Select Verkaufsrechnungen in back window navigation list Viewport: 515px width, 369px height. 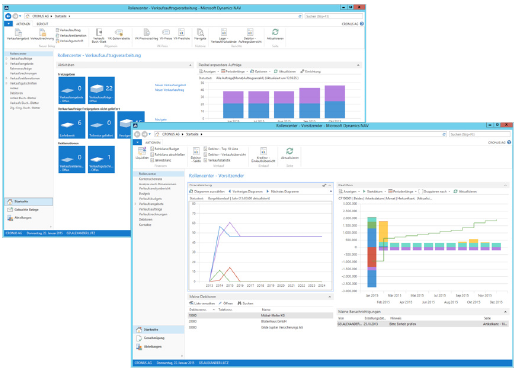coord(23,73)
